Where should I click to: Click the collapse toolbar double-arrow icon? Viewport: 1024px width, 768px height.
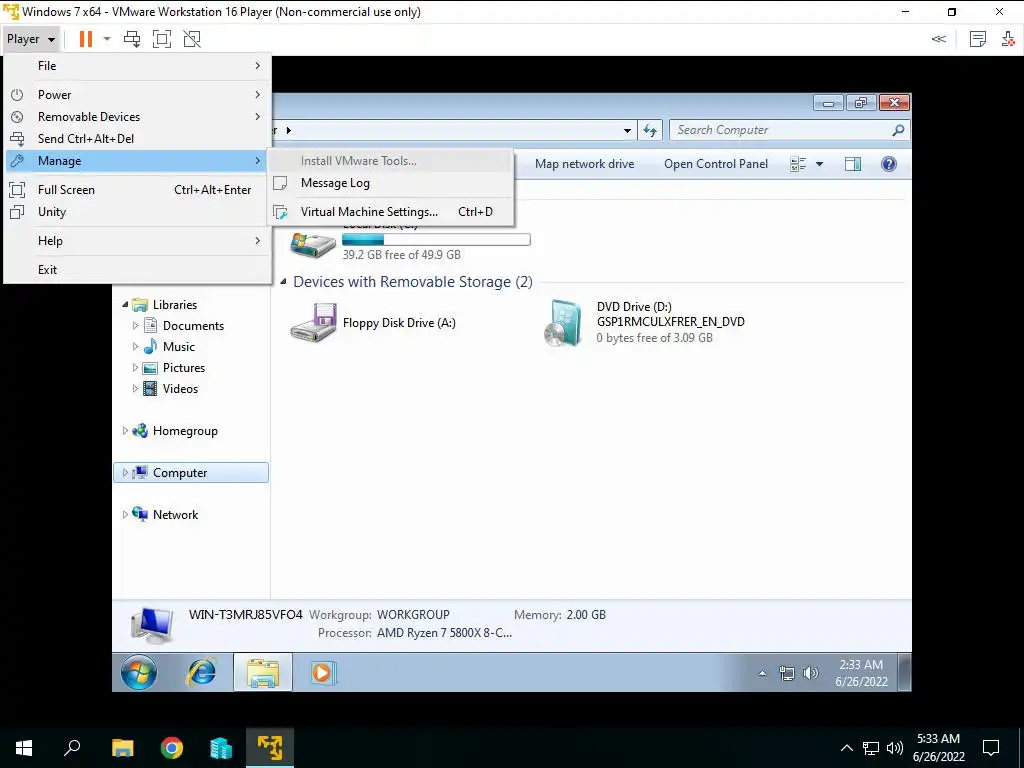pos(938,39)
